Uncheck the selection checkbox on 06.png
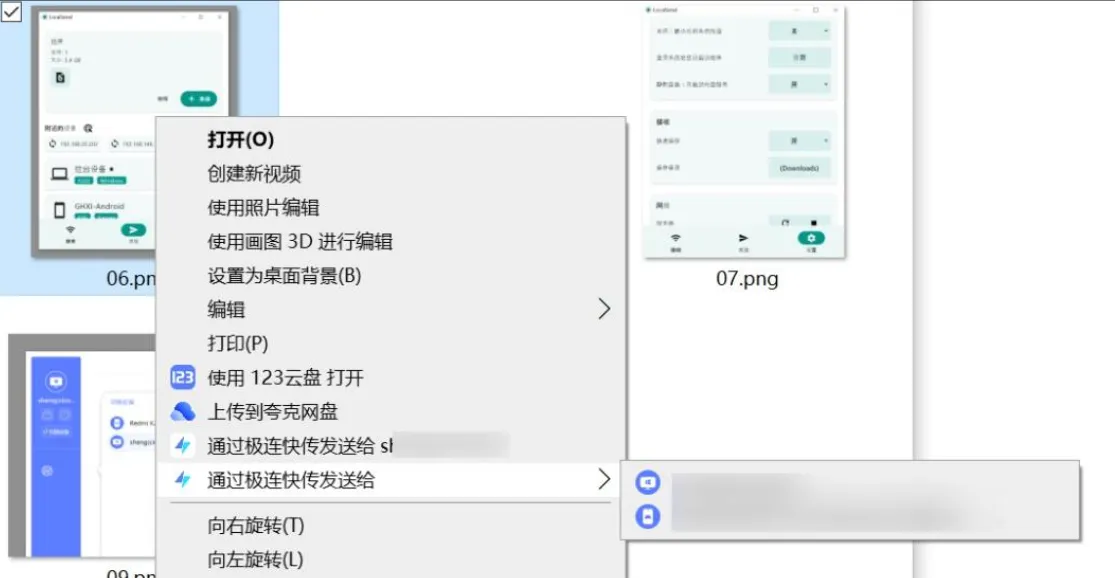The image size is (1115, 578). point(11,11)
